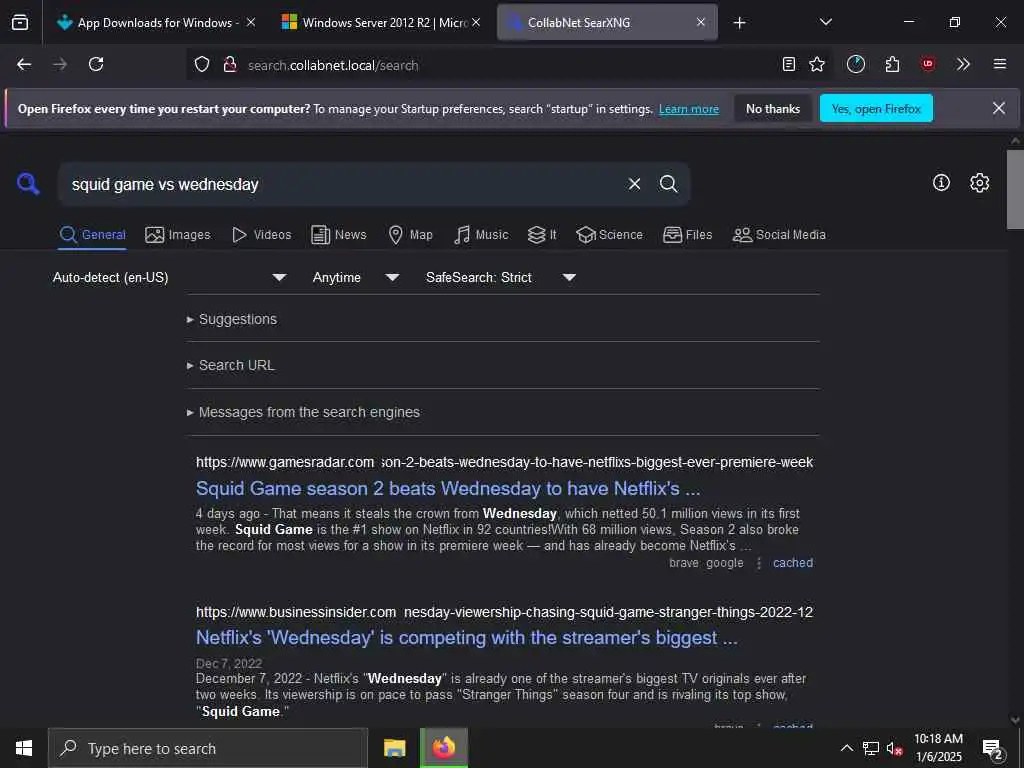Screen dimensions: 1024x768
Task: Open File Explorer from taskbar
Action: pos(394,748)
